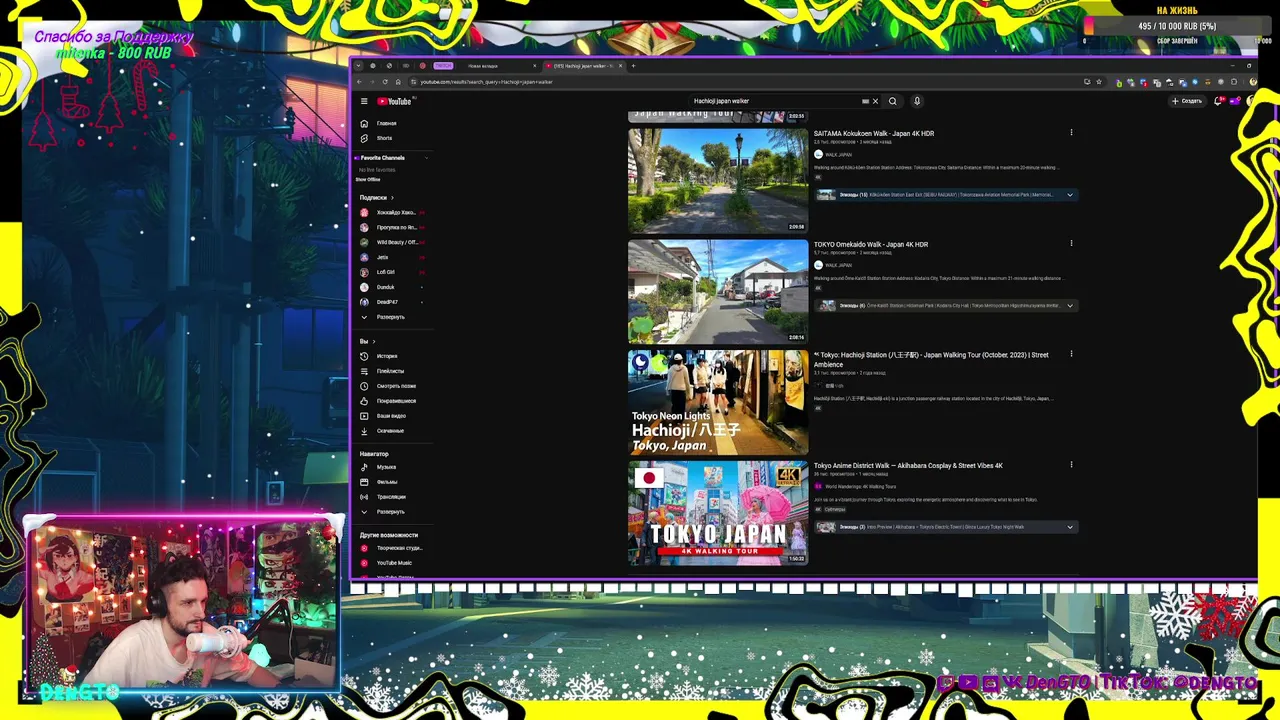Toggle Show Offline in Favorite Channels
This screenshot has height=720, width=1280.
(368, 179)
